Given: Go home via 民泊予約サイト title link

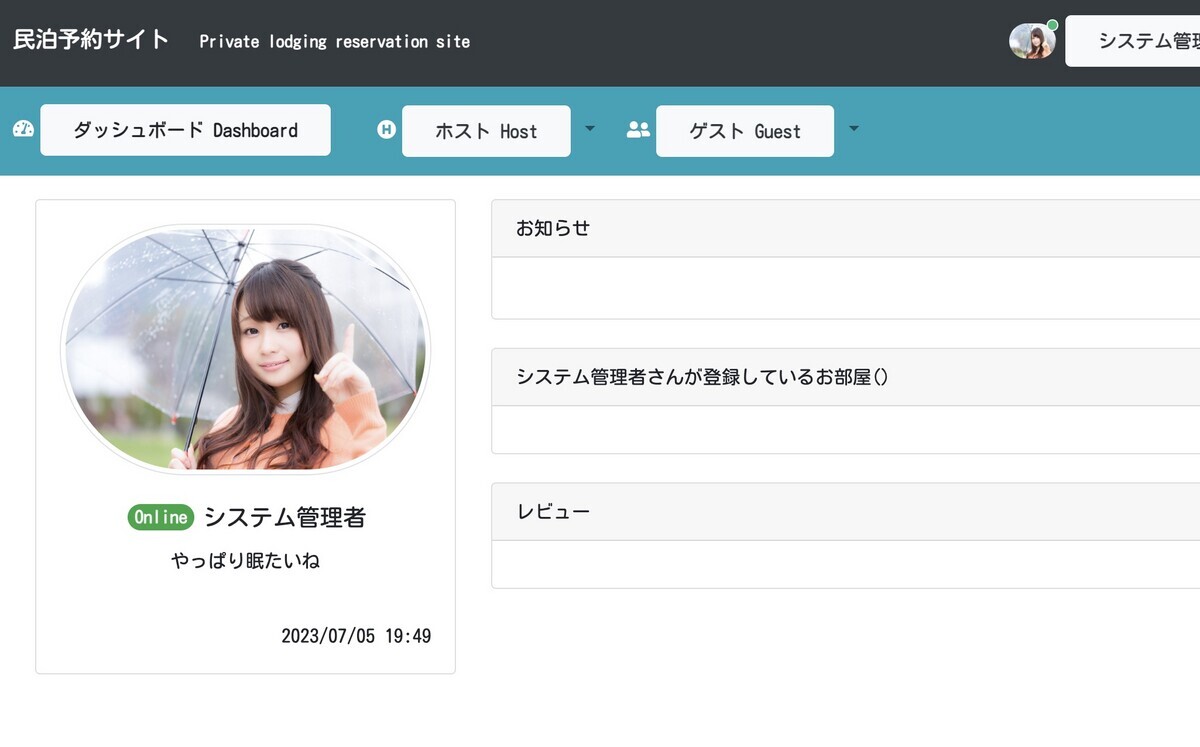Looking at the screenshot, I should click(89, 40).
